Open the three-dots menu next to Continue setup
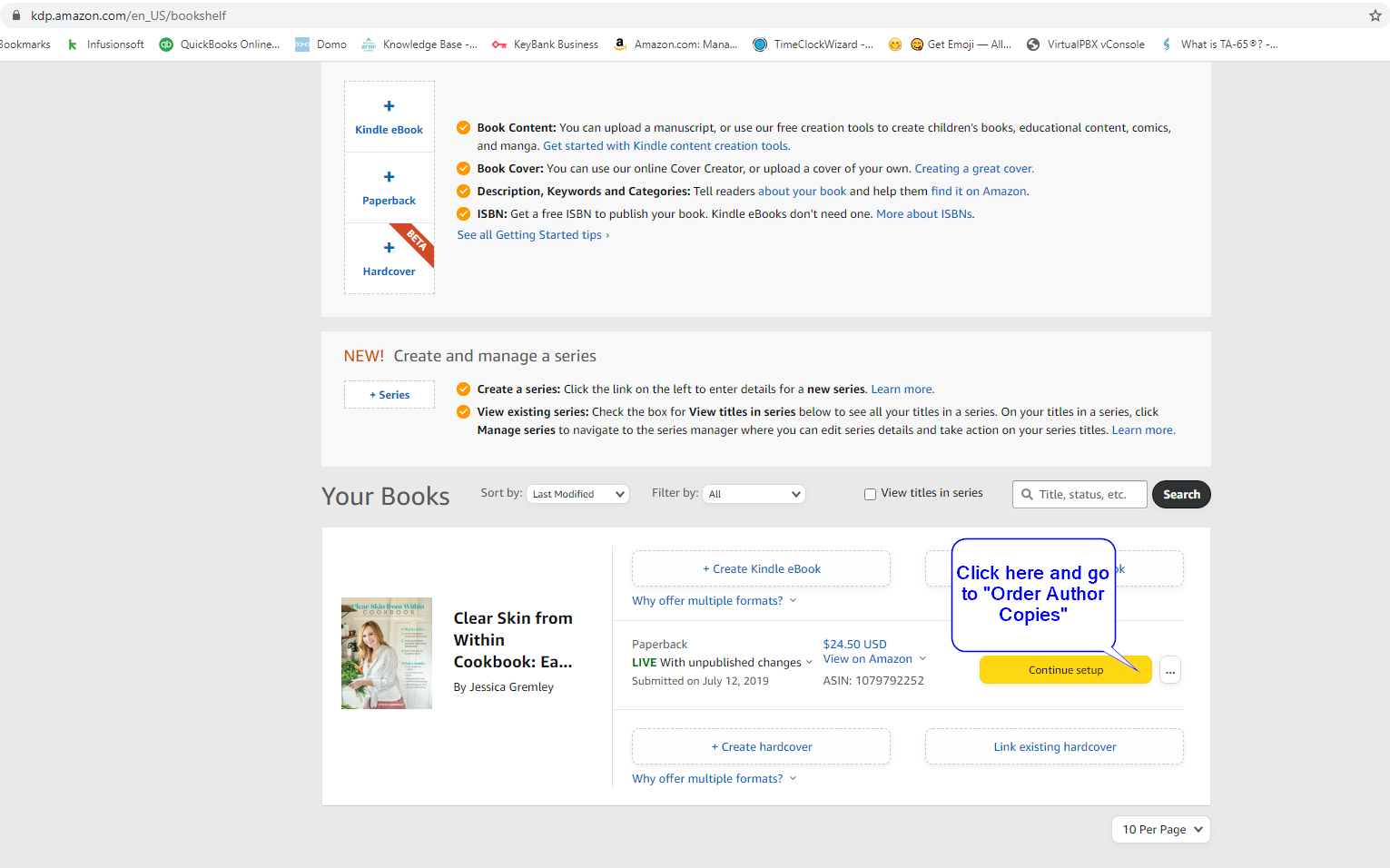 1170,670
